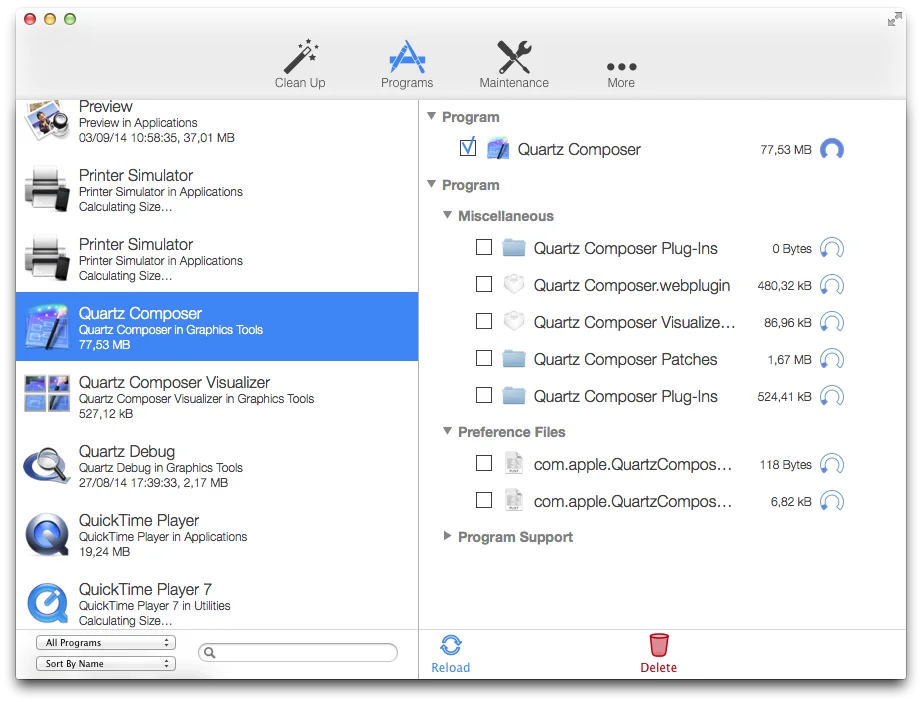Click inside the program search field
The width and height of the screenshot is (922, 703).
coord(298,652)
